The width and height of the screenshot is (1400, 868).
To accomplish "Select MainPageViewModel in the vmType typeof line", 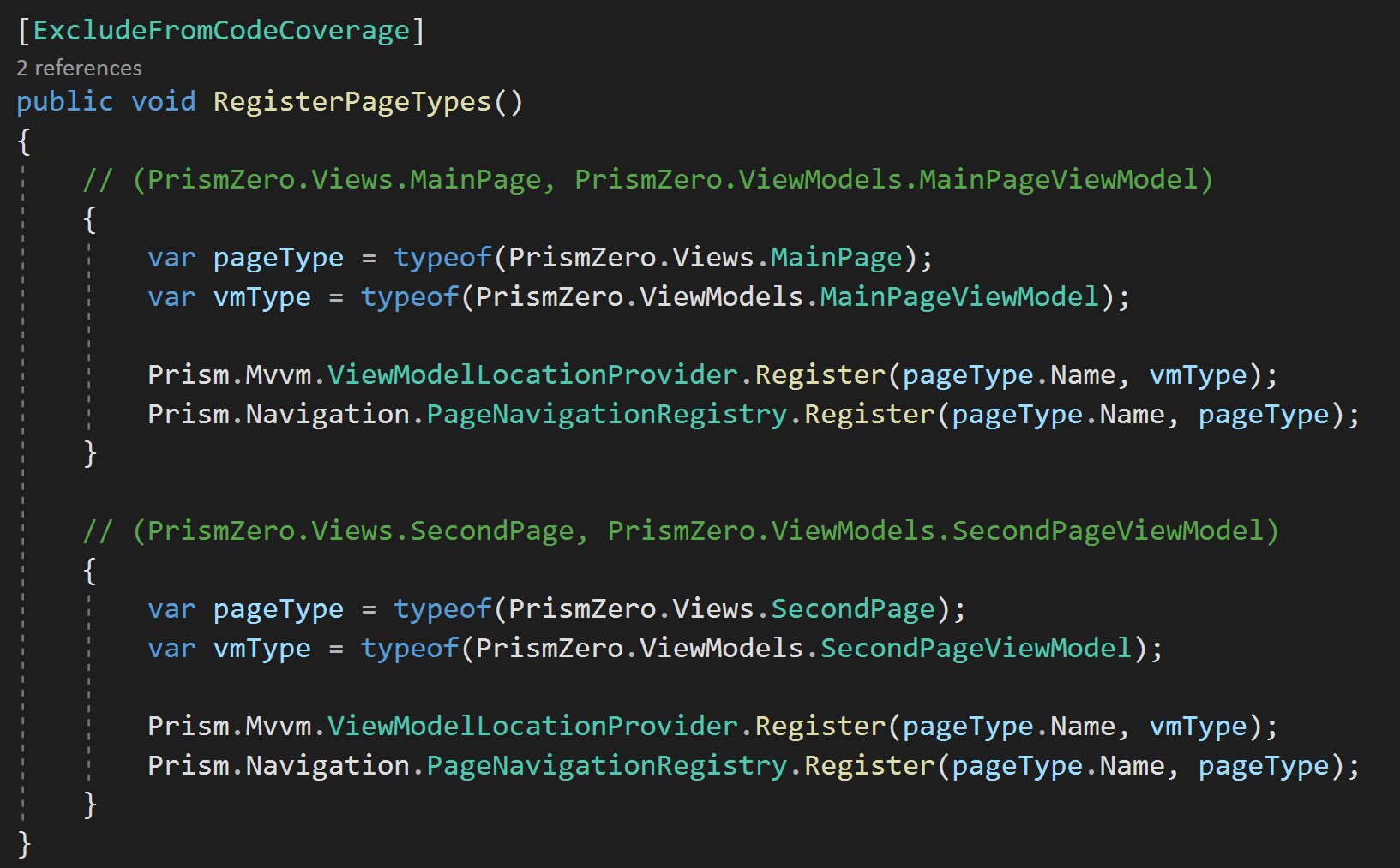I will 959,297.
